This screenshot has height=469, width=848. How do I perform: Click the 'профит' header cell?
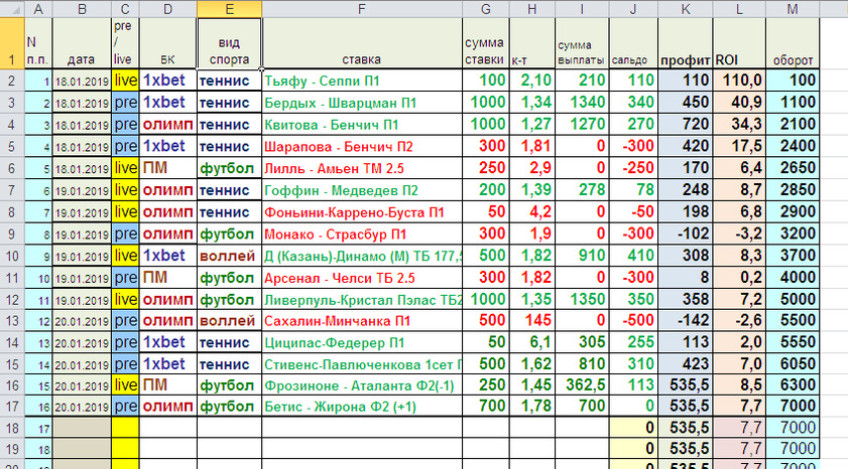coord(685,58)
